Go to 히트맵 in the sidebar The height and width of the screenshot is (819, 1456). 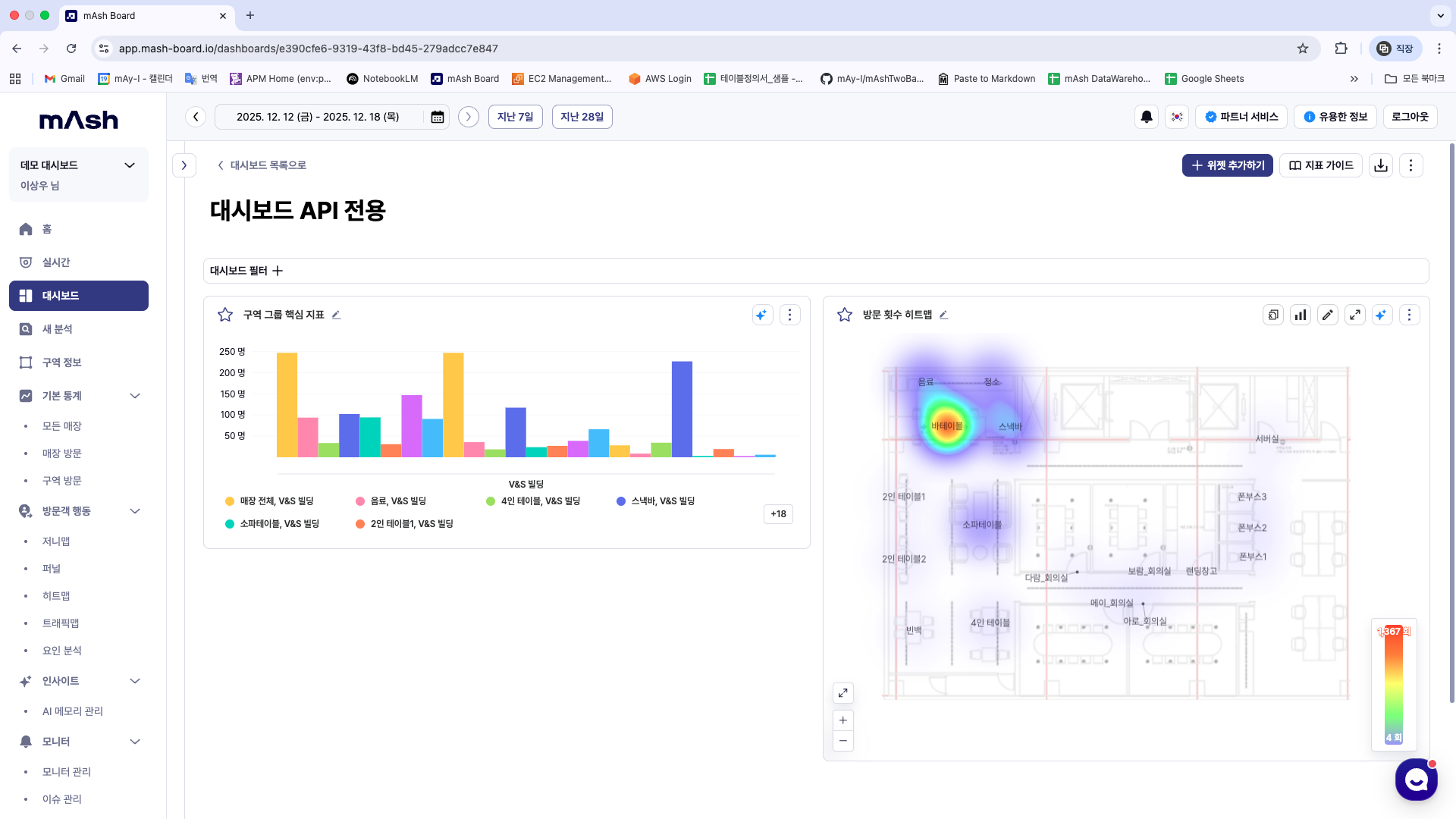coord(56,595)
